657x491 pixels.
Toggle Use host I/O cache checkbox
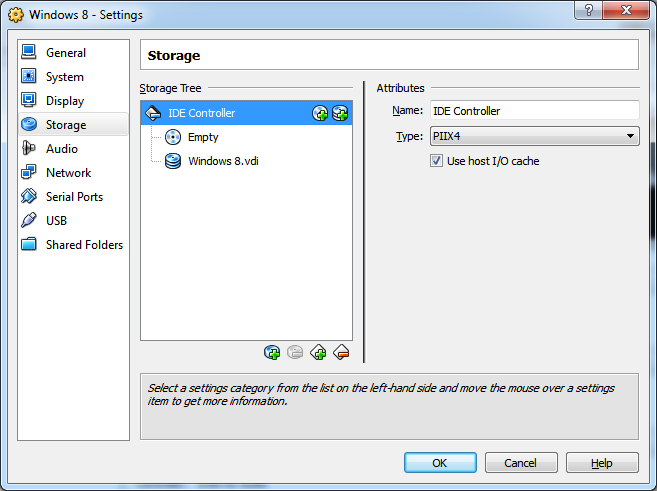click(437, 161)
